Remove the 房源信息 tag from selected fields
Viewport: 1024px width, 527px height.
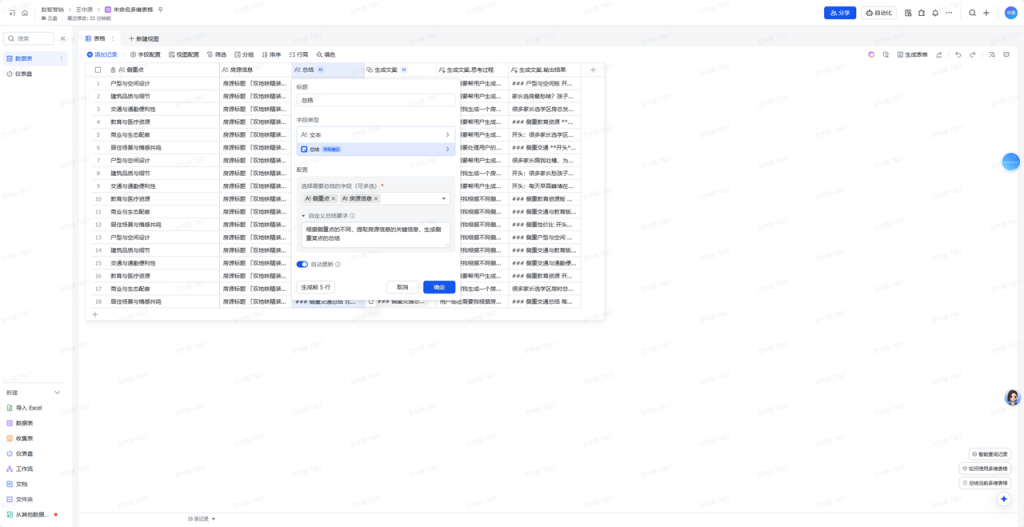(x=376, y=199)
